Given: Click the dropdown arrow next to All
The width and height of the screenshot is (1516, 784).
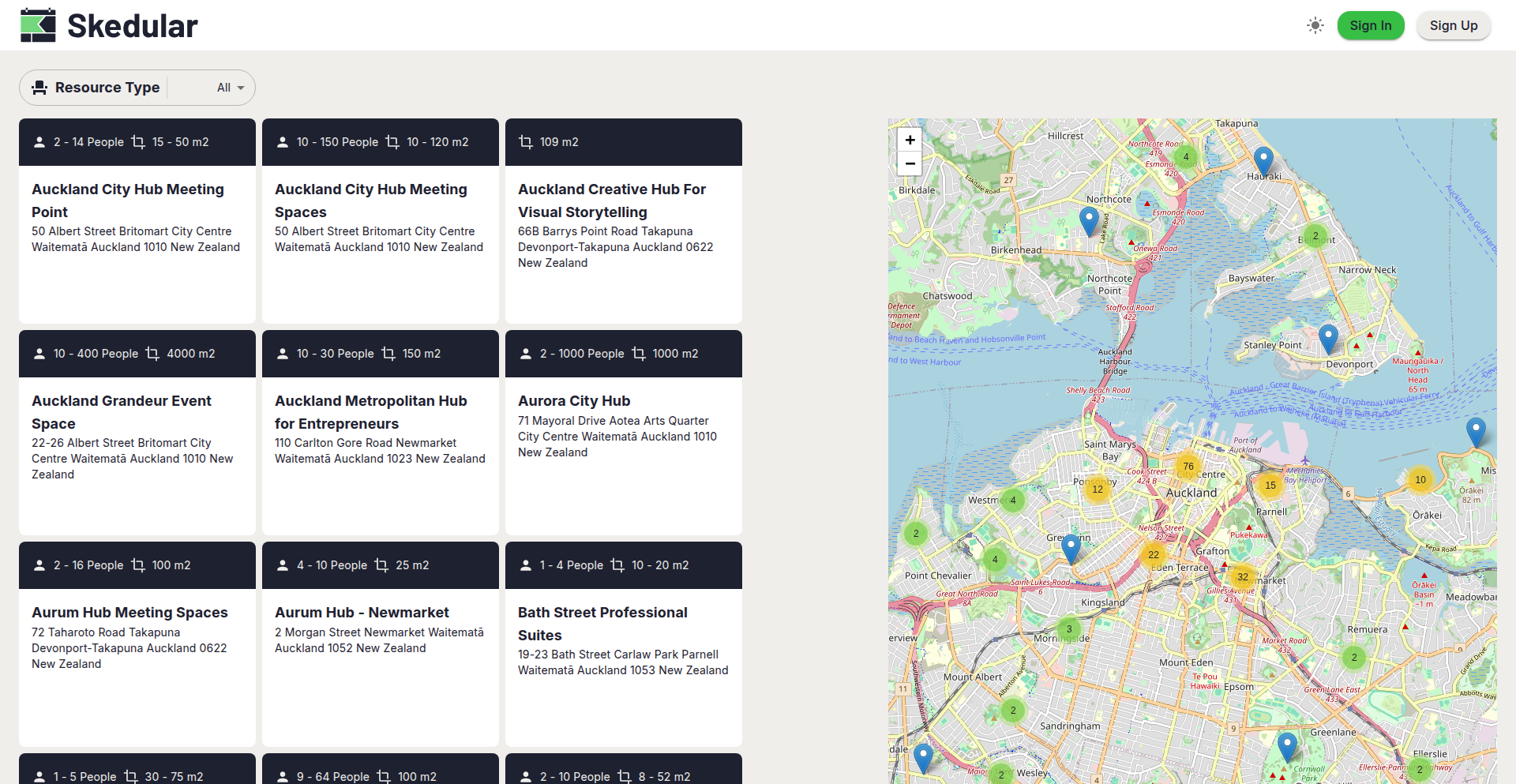Looking at the screenshot, I should pos(240,88).
